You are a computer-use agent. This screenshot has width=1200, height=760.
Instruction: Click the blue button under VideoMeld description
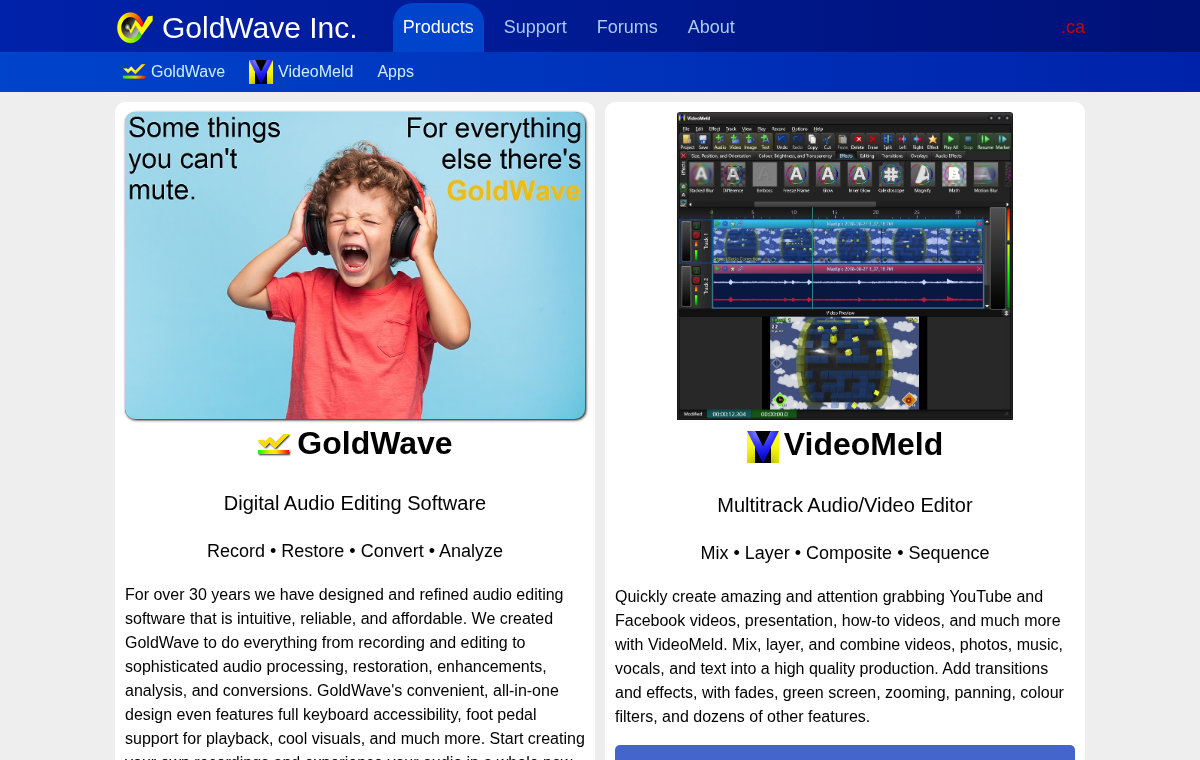click(845, 752)
